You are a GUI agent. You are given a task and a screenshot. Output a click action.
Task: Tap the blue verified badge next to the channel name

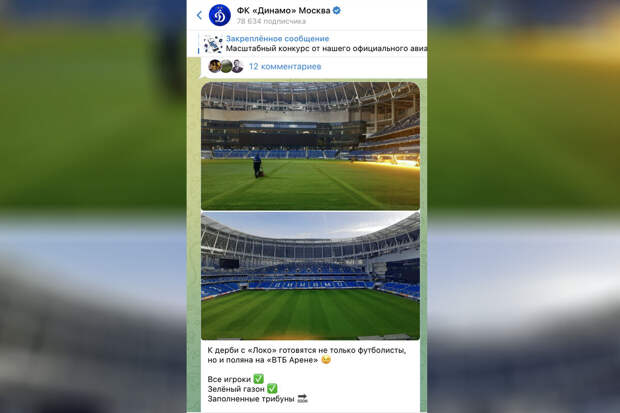tap(336, 11)
